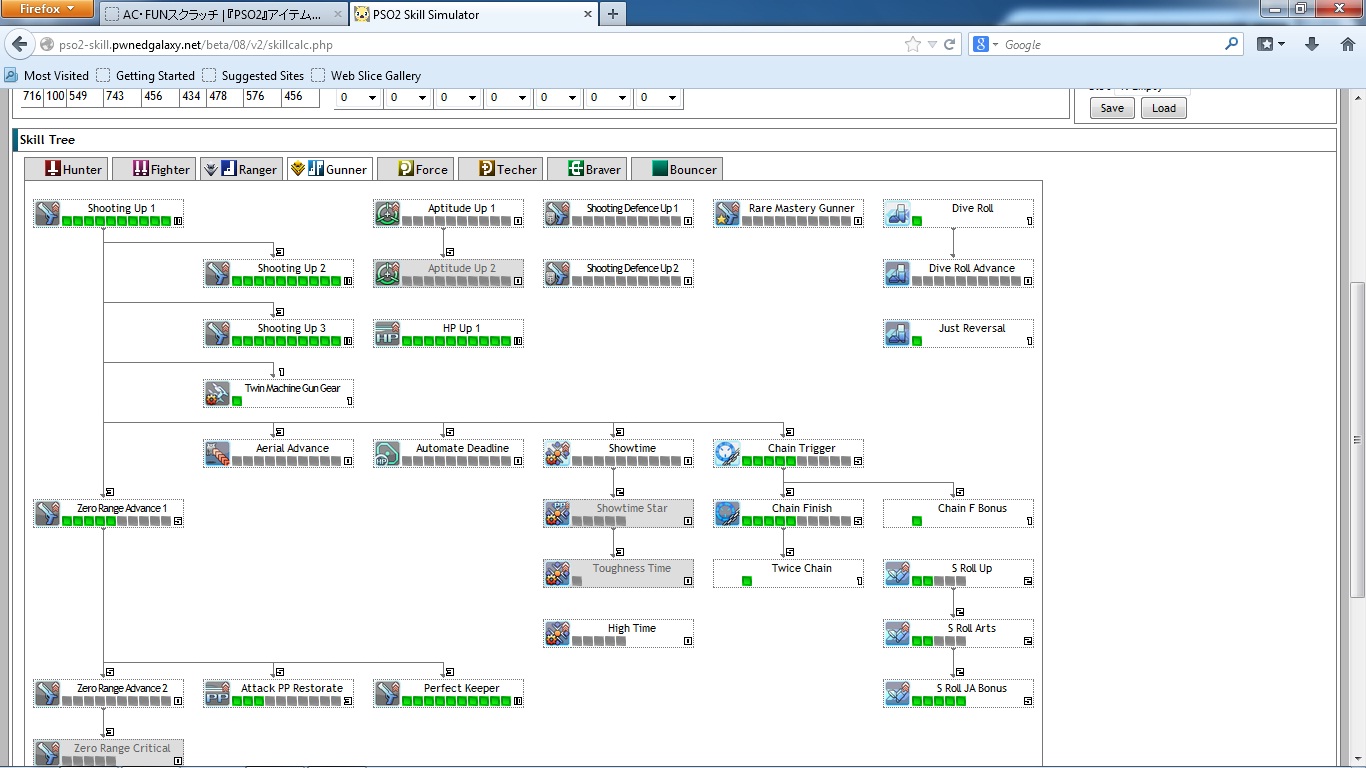Go back to previous page
The height and width of the screenshot is (768, 1366).
(19, 44)
